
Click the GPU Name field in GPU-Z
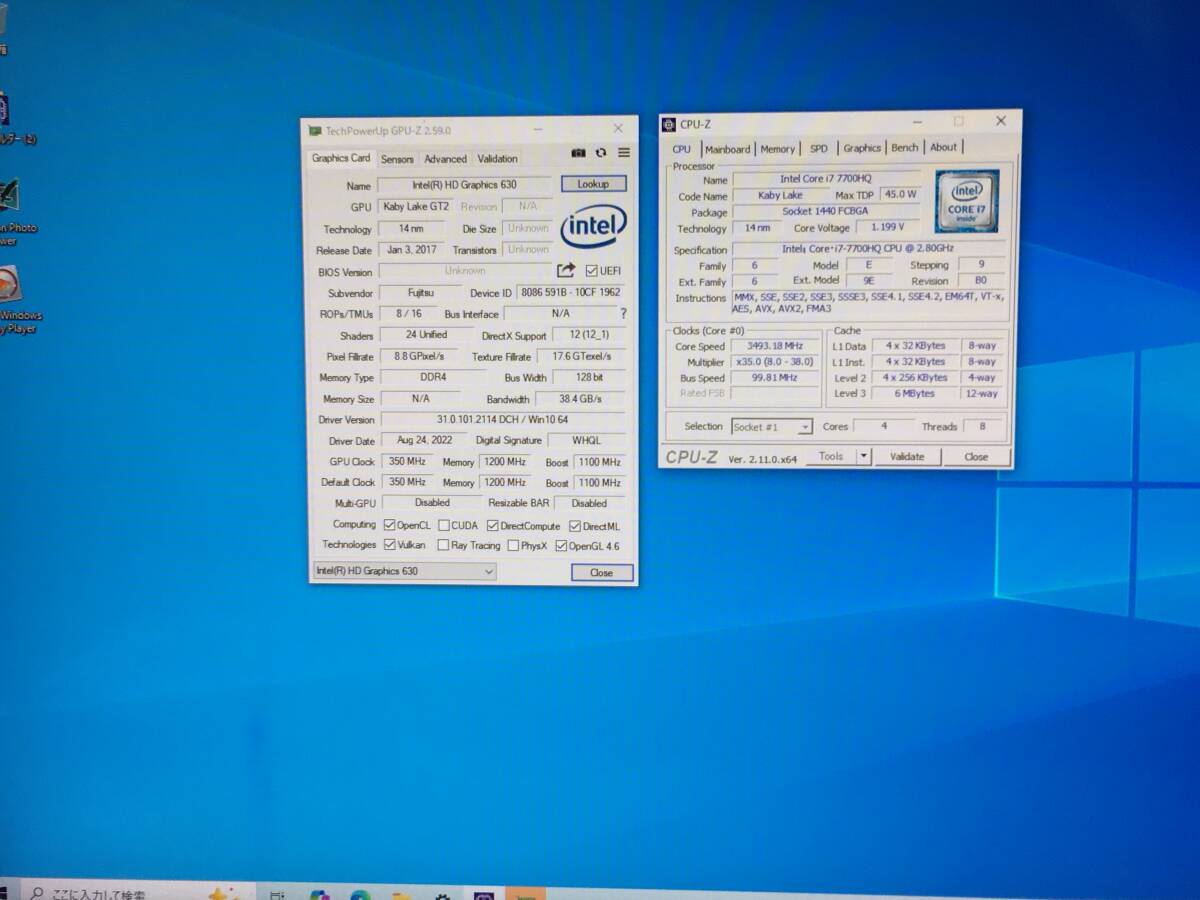tap(465, 185)
